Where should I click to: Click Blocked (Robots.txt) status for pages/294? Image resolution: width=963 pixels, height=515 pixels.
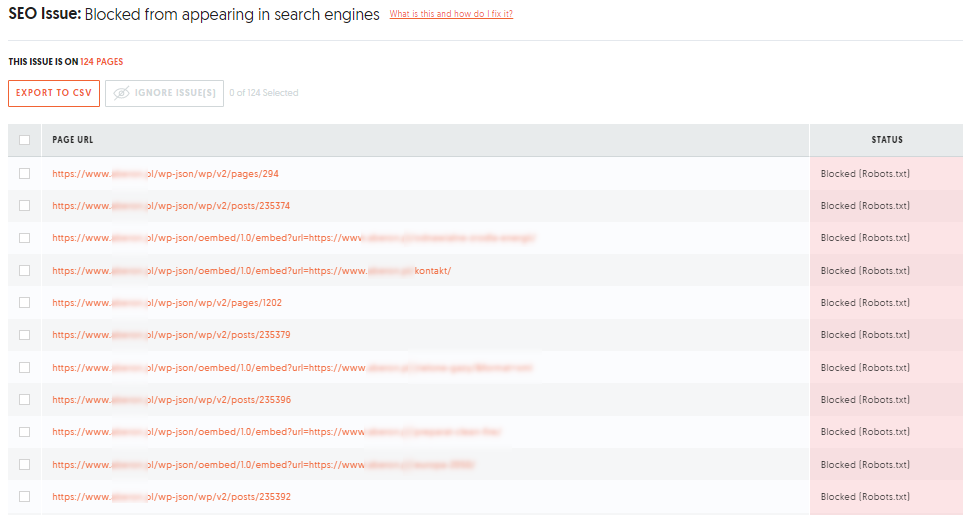tap(865, 174)
